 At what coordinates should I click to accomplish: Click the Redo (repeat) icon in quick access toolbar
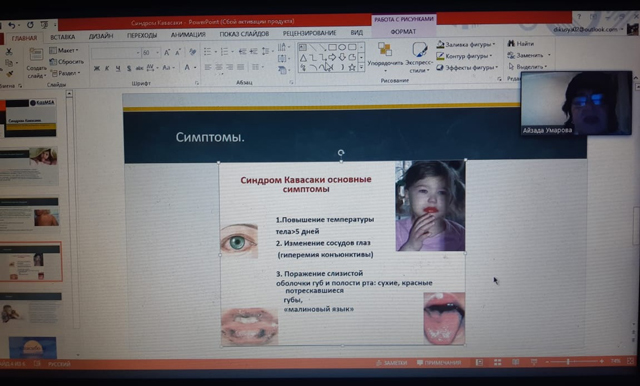click(30, 25)
